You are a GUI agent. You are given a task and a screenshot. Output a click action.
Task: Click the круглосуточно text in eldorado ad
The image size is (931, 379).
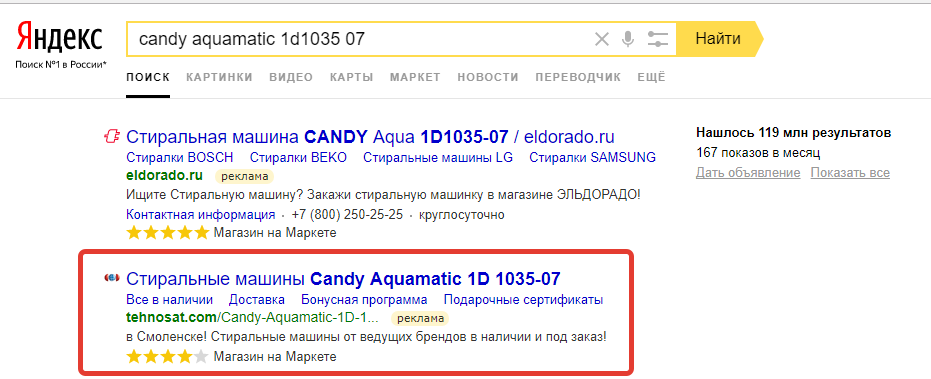point(461,214)
